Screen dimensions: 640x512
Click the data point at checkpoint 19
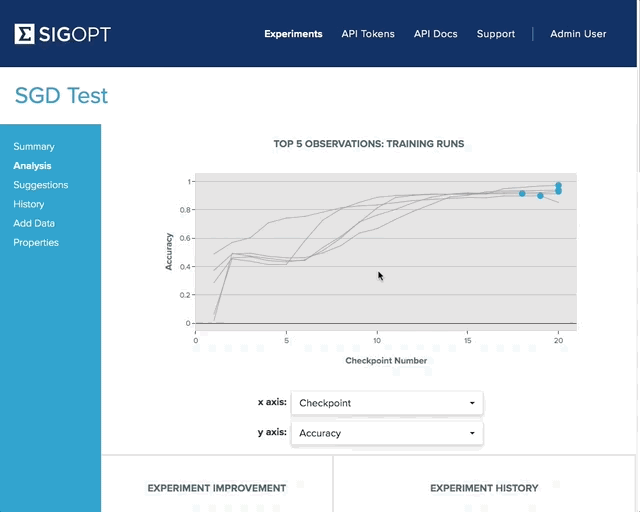tap(540, 196)
